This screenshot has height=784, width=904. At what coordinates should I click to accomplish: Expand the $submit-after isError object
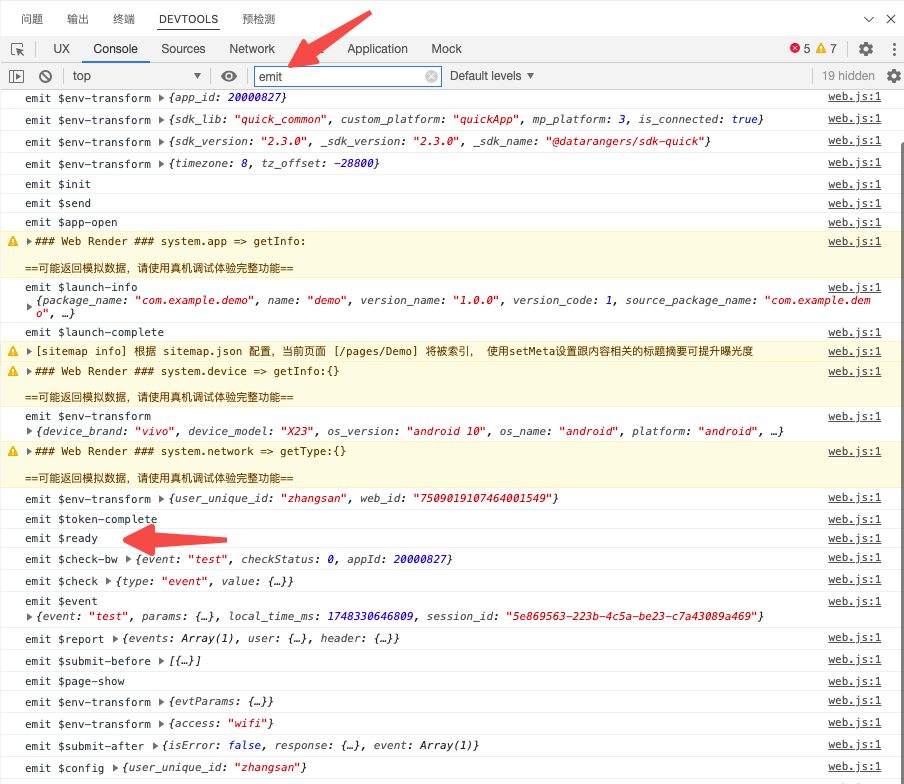(155, 746)
